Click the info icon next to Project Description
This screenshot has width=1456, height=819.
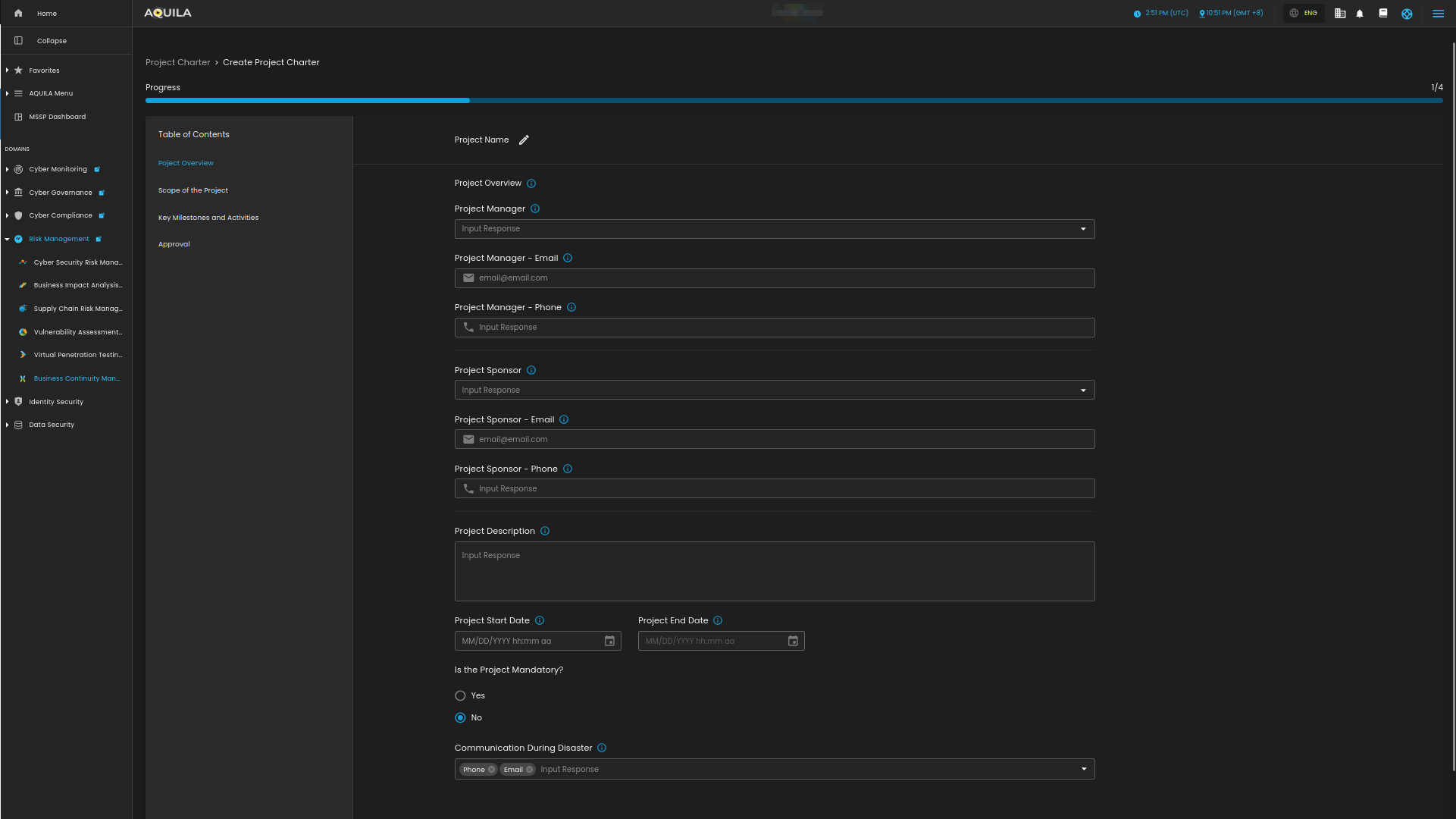[x=545, y=532]
